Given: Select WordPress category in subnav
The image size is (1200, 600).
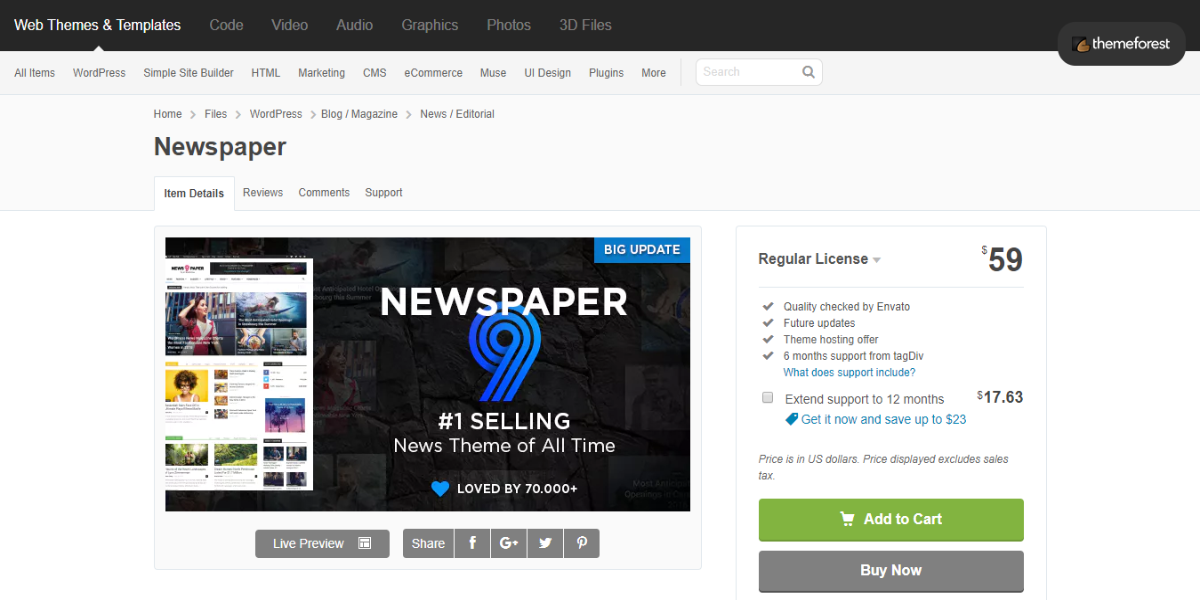Looking at the screenshot, I should 99,73.
